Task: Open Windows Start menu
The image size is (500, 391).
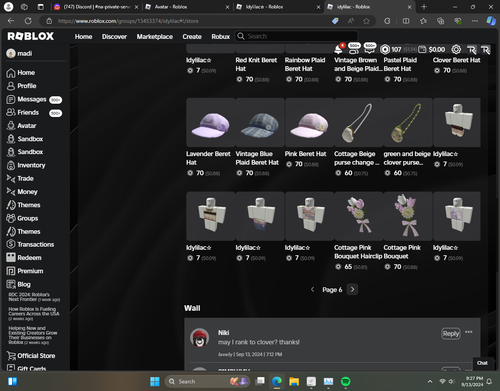Action: (155, 381)
